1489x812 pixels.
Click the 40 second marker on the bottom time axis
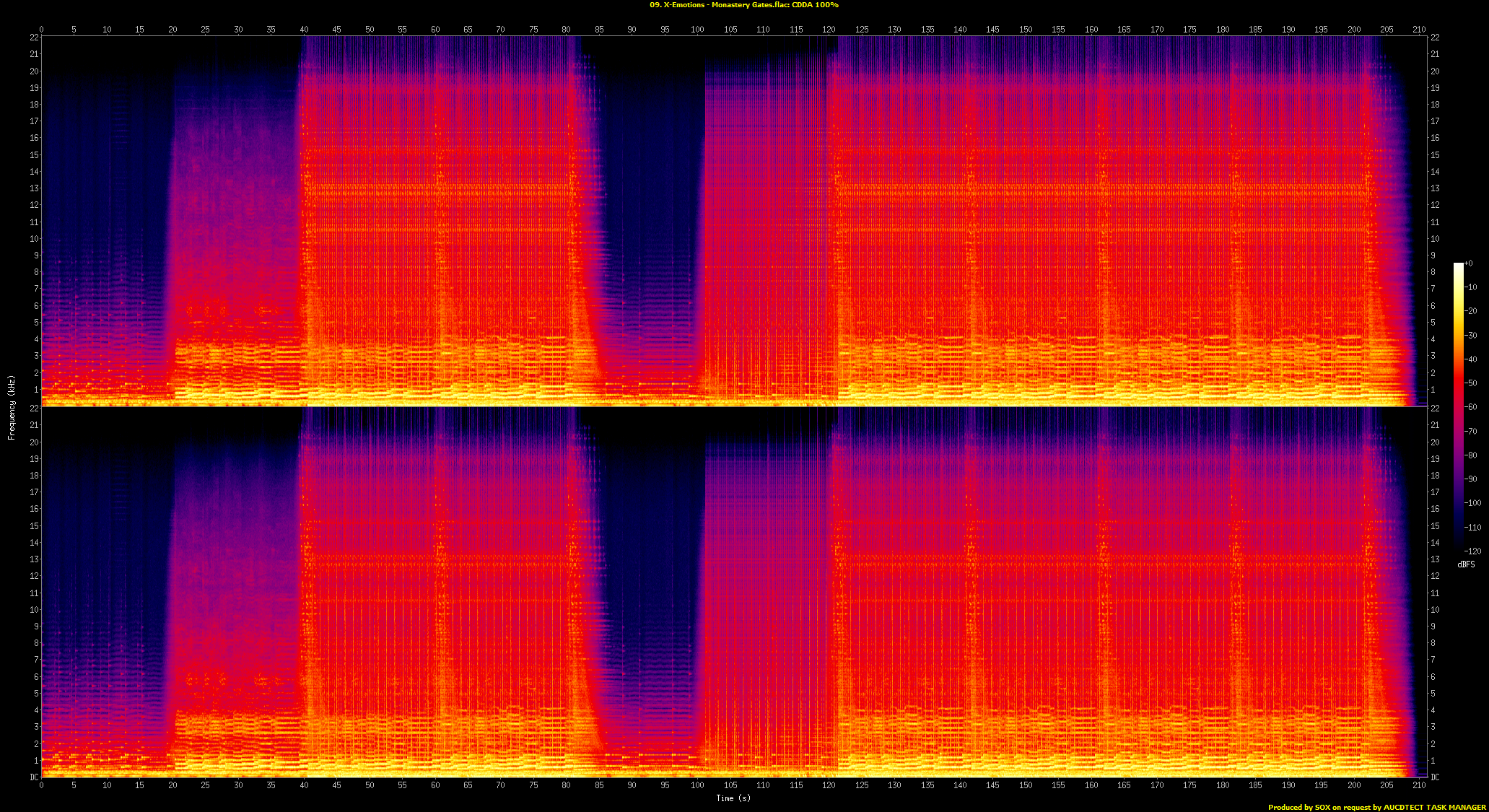tap(304, 785)
